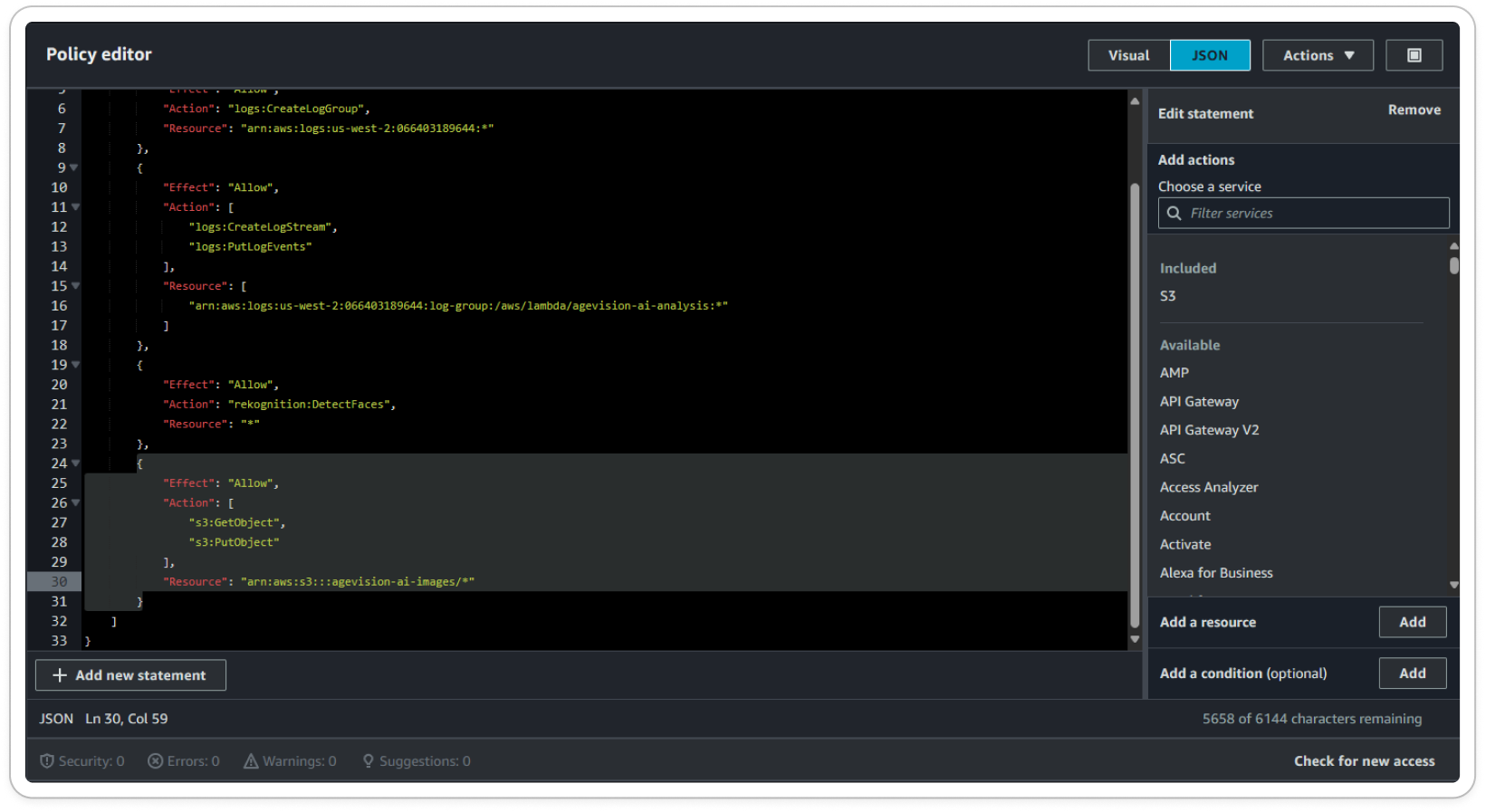The height and width of the screenshot is (812, 1486).
Task: Collapse the fold arrow at line 26
Action: pos(75,502)
